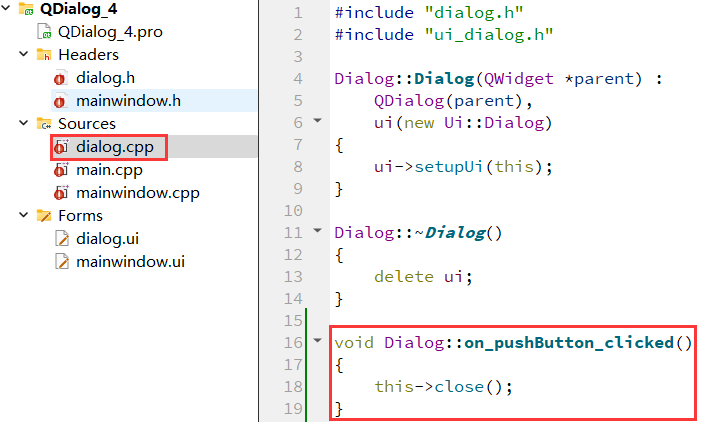Click the mainwindow.h header file icon
This screenshot has width=705, height=422.
pyautogui.click(x=61, y=101)
